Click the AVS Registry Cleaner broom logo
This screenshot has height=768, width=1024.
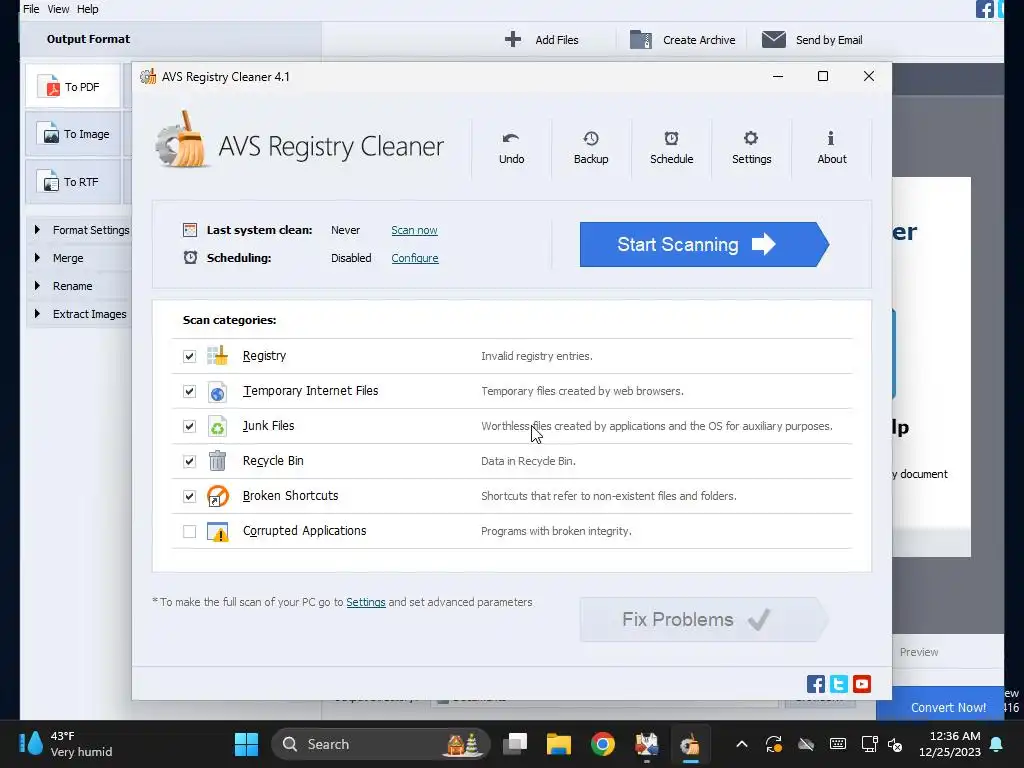click(x=182, y=140)
